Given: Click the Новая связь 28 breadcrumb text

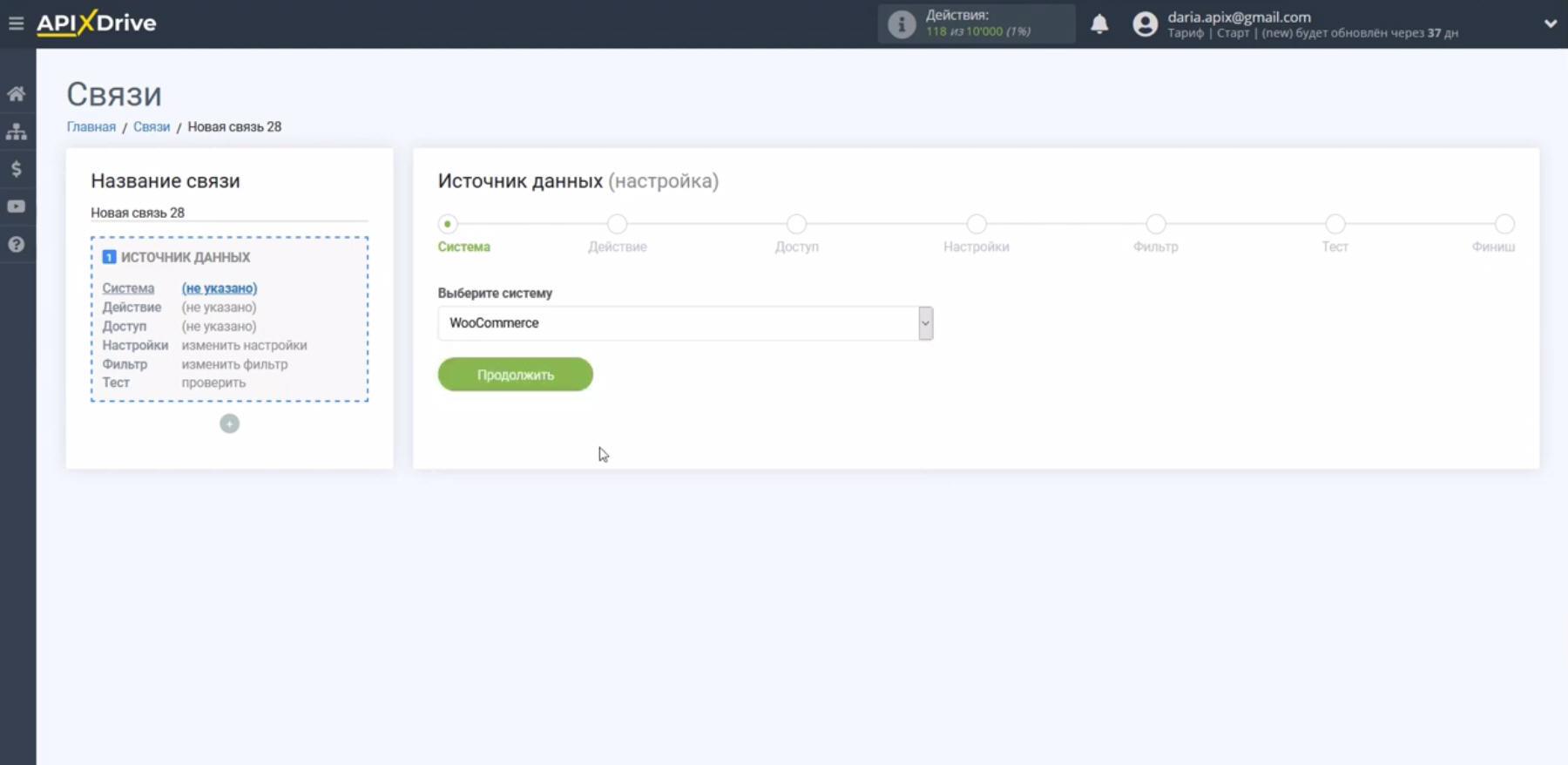Looking at the screenshot, I should (234, 126).
